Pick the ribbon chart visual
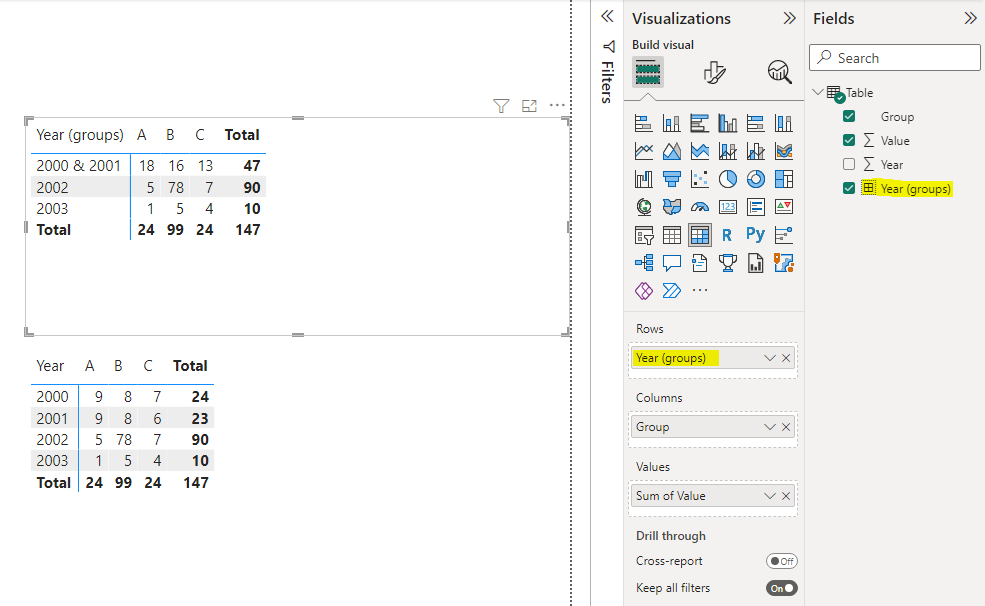The height and width of the screenshot is (606, 985). pyautogui.click(x=783, y=151)
